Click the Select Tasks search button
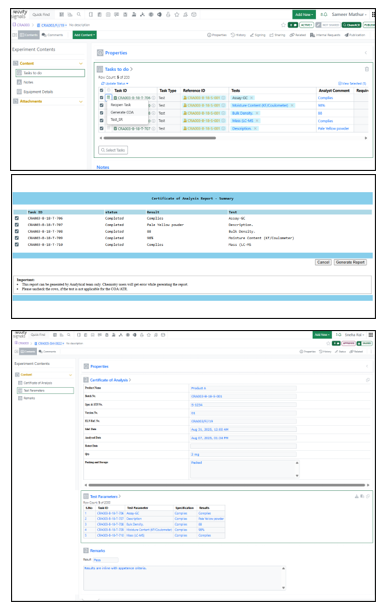The height and width of the screenshot is (609, 385). pos(113,150)
